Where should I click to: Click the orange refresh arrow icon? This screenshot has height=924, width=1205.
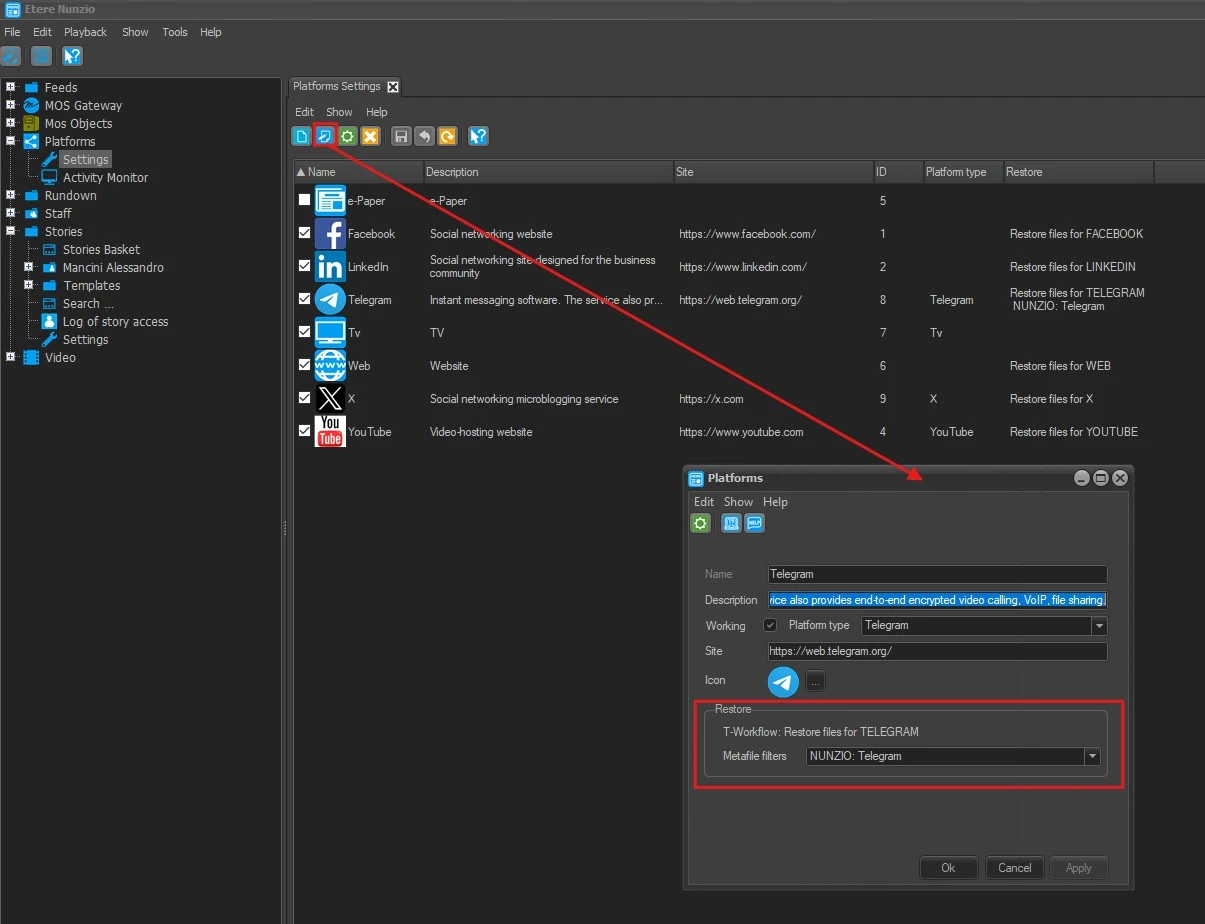[447, 137]
